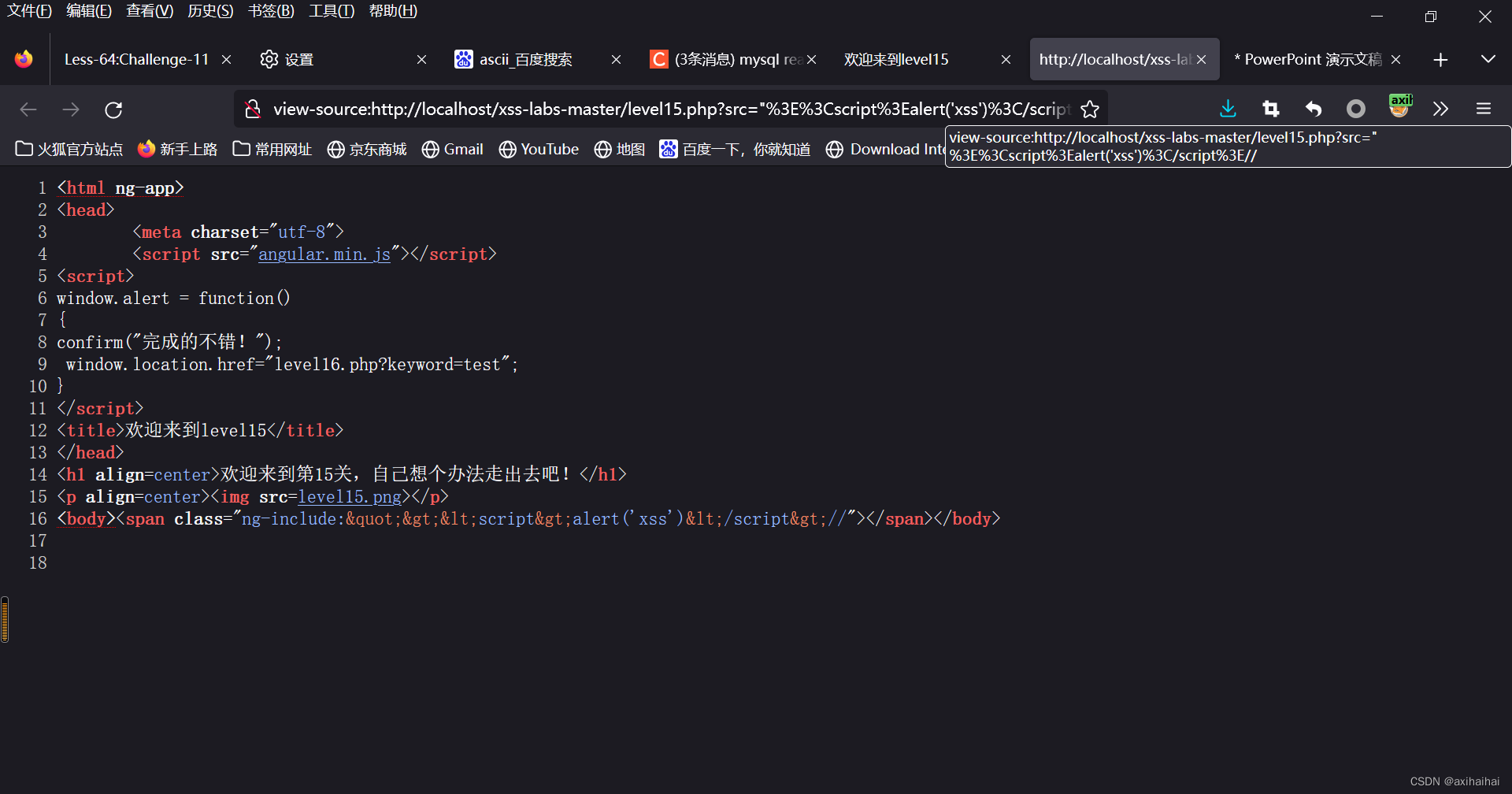Open the list-all-tabs dropdown arrow
This screenshot has width=1512, height=794.
click(1488, 59)
